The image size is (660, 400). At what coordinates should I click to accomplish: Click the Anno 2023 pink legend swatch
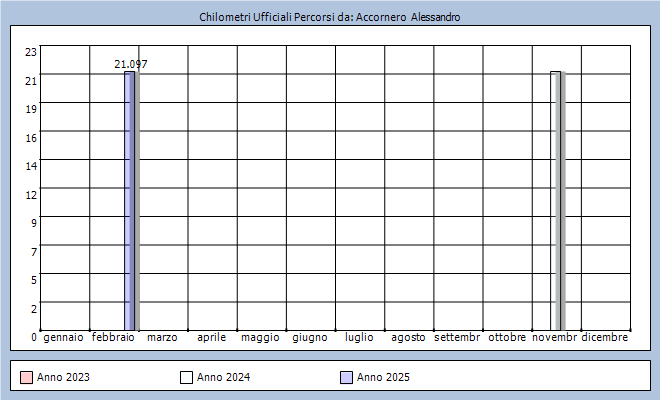tap(25, 377)
